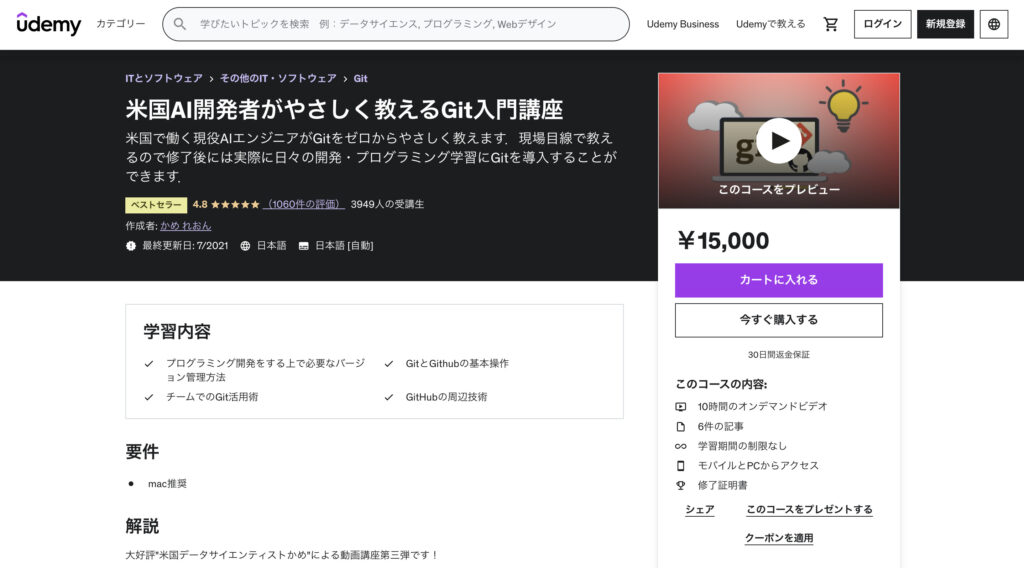The width and height of the screenshot is (1024, 568).
Task: Click 今すぐ購入する button
Action: (778, 320)
